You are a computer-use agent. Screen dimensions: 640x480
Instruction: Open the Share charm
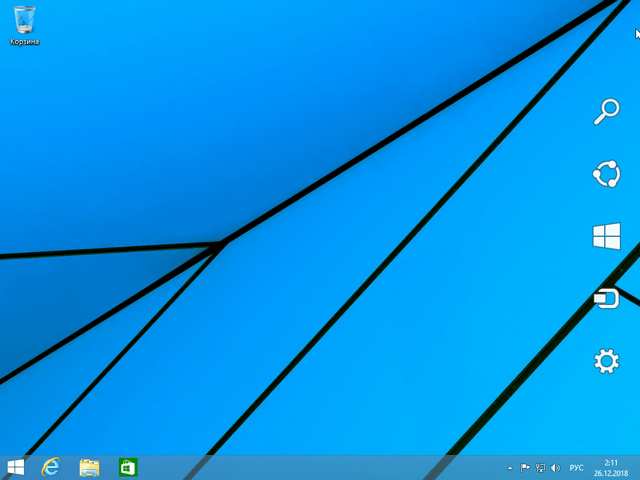click(x=606, y=174)
